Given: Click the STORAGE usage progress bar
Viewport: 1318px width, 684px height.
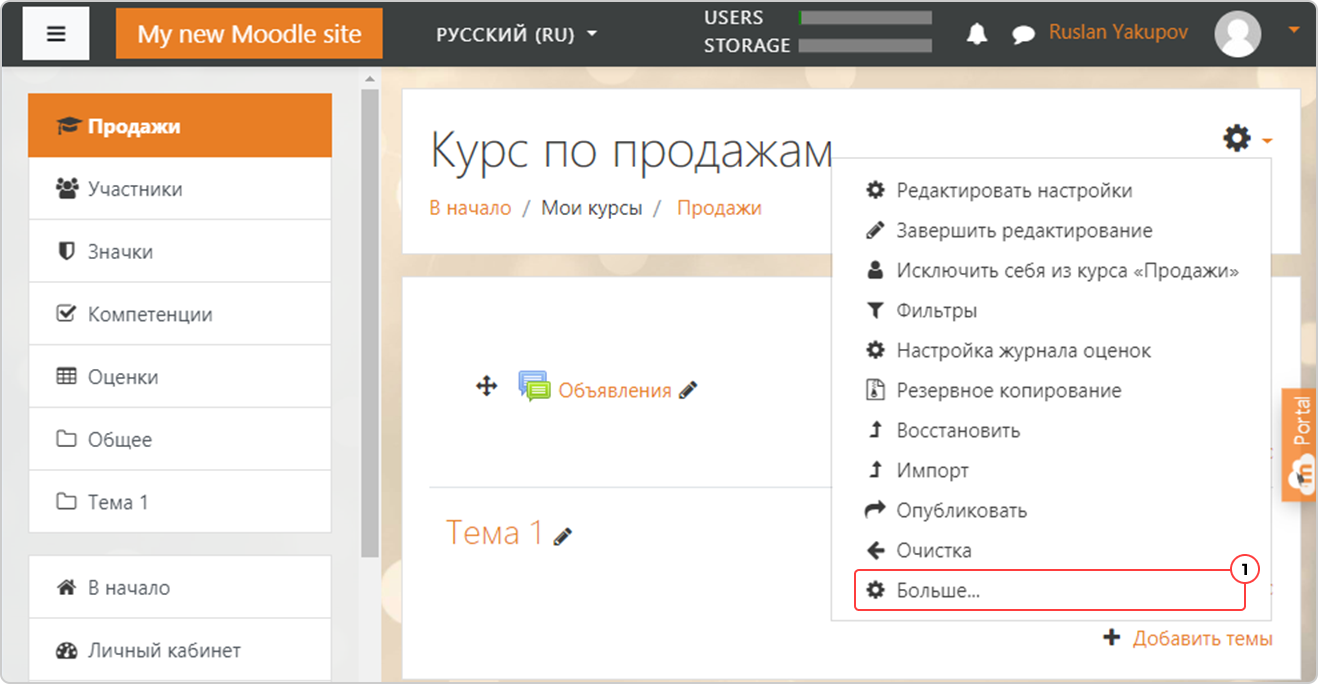Looking at the screenshot, I should click(x=865, y=46).
